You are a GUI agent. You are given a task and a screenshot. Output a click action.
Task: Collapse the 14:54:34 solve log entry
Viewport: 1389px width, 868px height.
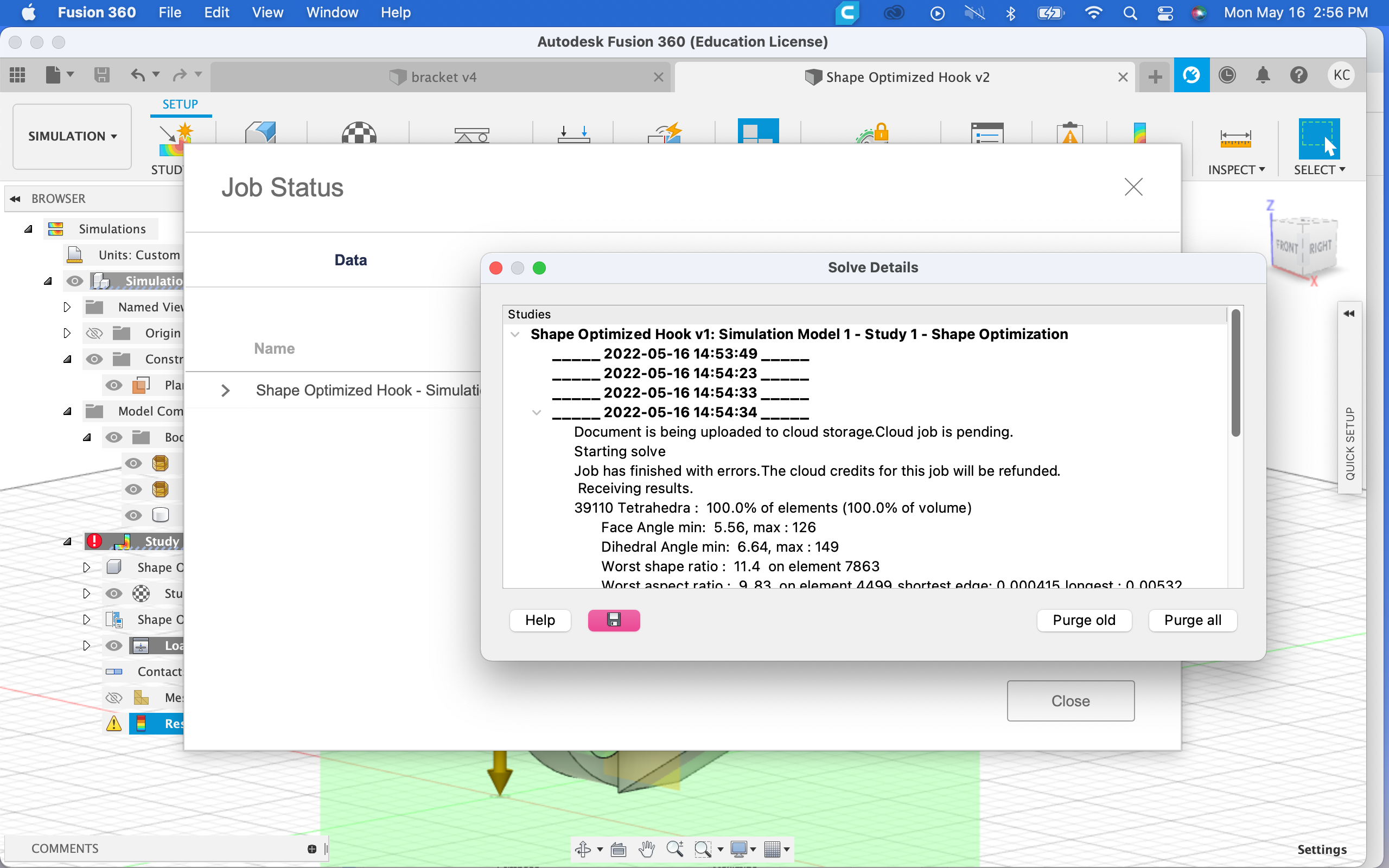(537, 412)
